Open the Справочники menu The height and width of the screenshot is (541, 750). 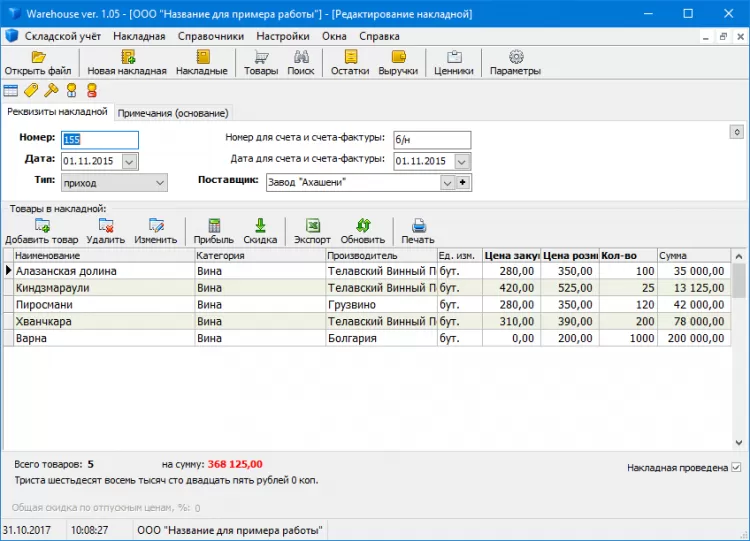209,35
